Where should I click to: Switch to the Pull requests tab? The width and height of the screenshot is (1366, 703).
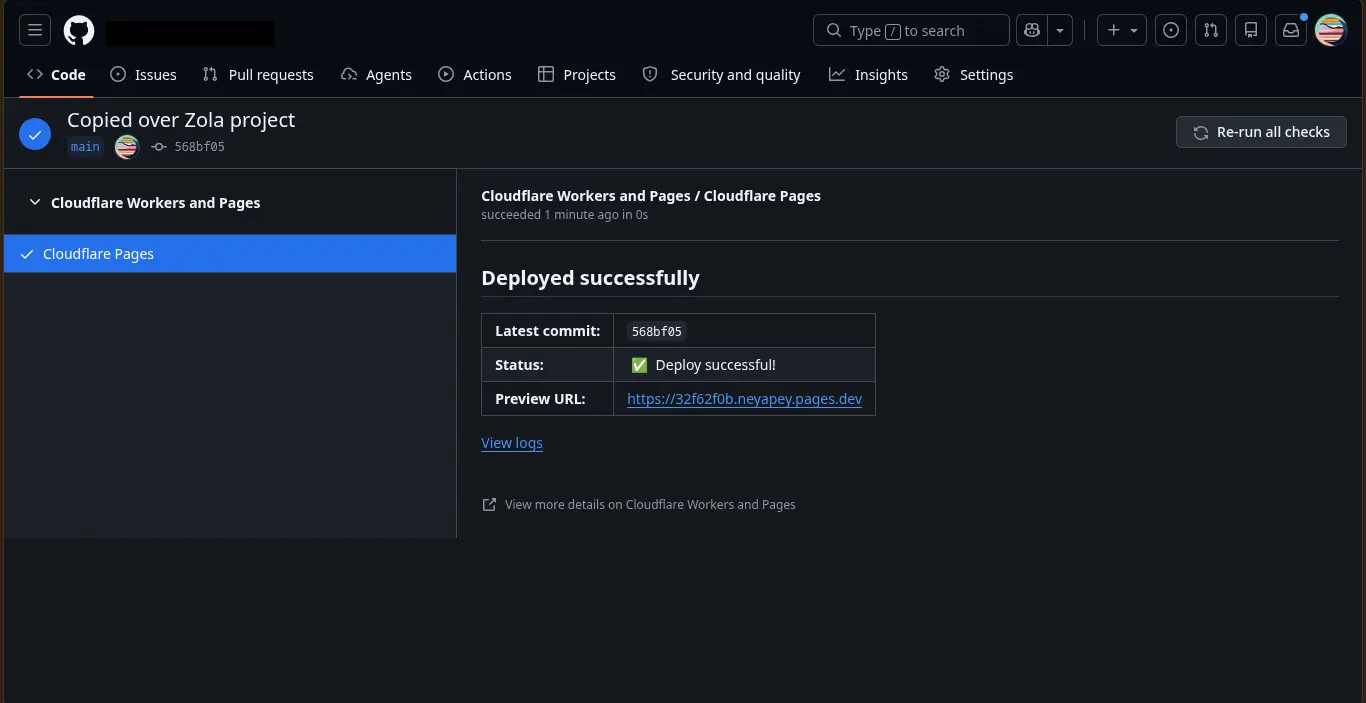(258, 74)
